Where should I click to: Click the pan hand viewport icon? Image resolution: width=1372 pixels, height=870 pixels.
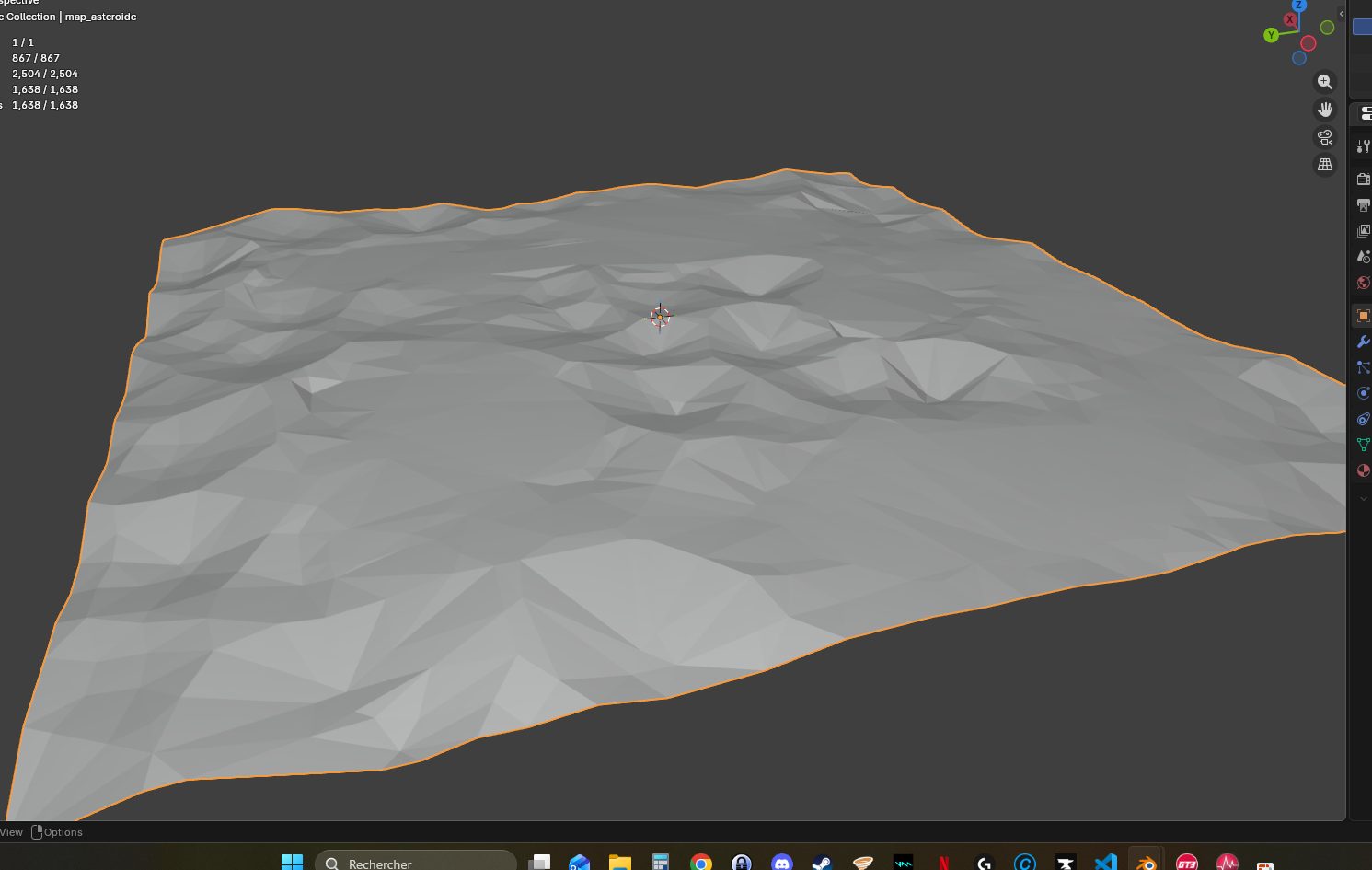[x=1324, y=110]
